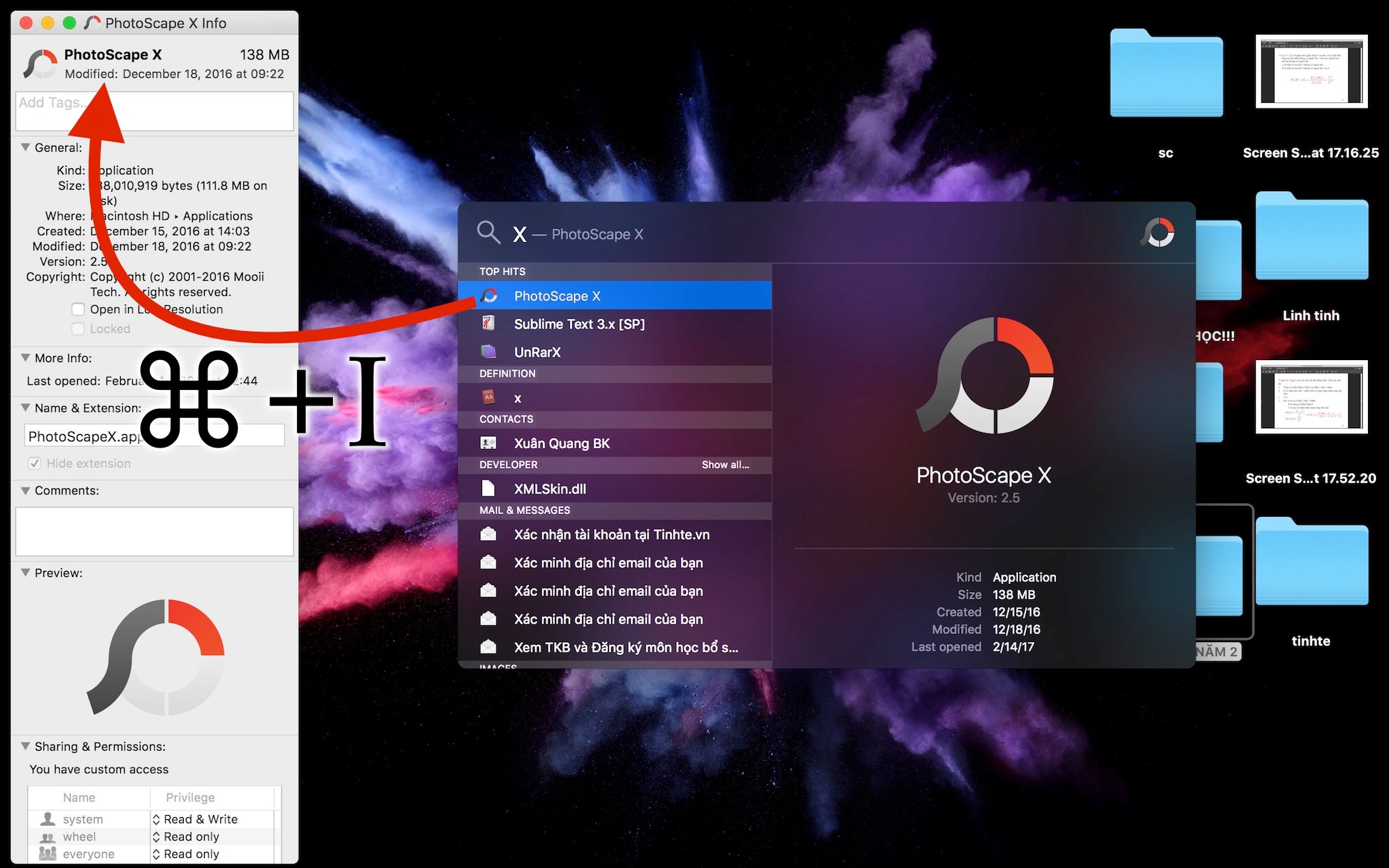Screen dimensions: 1389x868
Task: Click the Comments text input field
Action: 155,530
